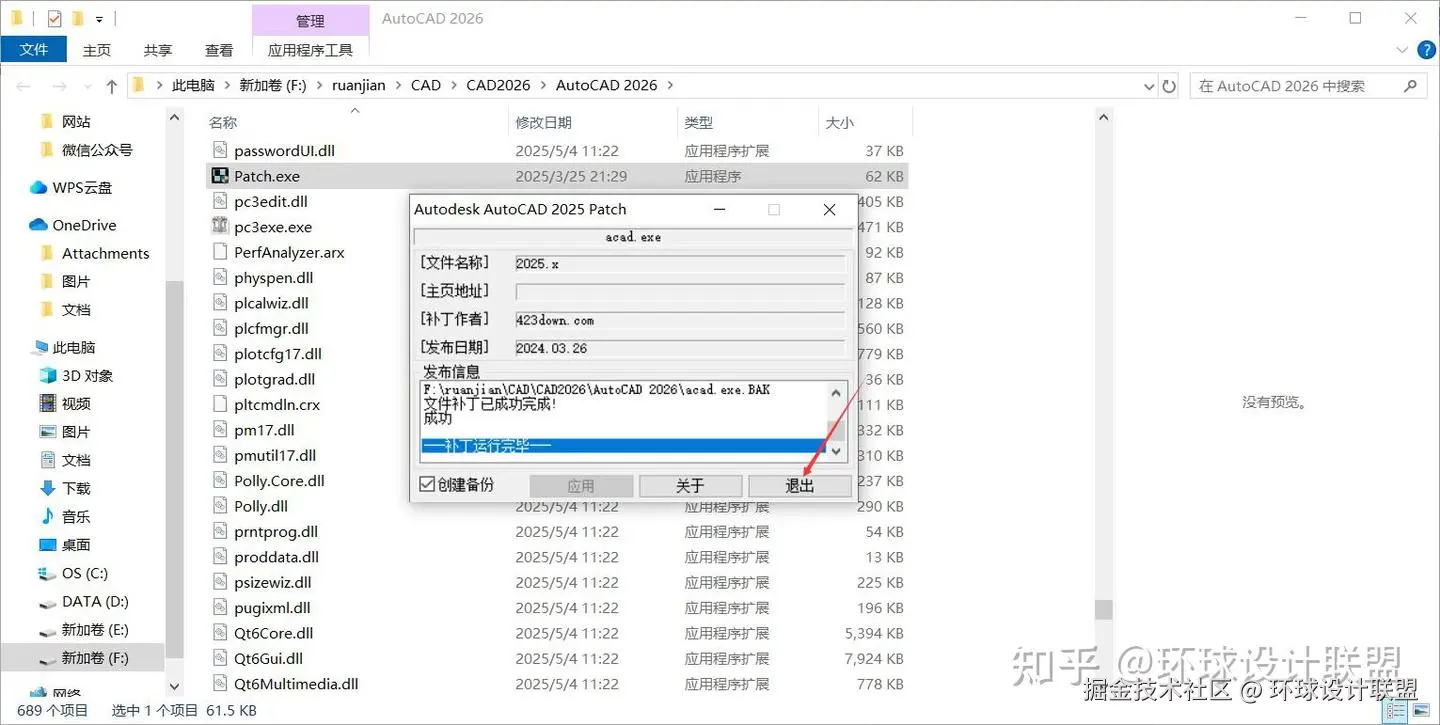Click the ruanjian breadcrumb segment
Screen dimensions: 1440x725
(x=358, y=86)
